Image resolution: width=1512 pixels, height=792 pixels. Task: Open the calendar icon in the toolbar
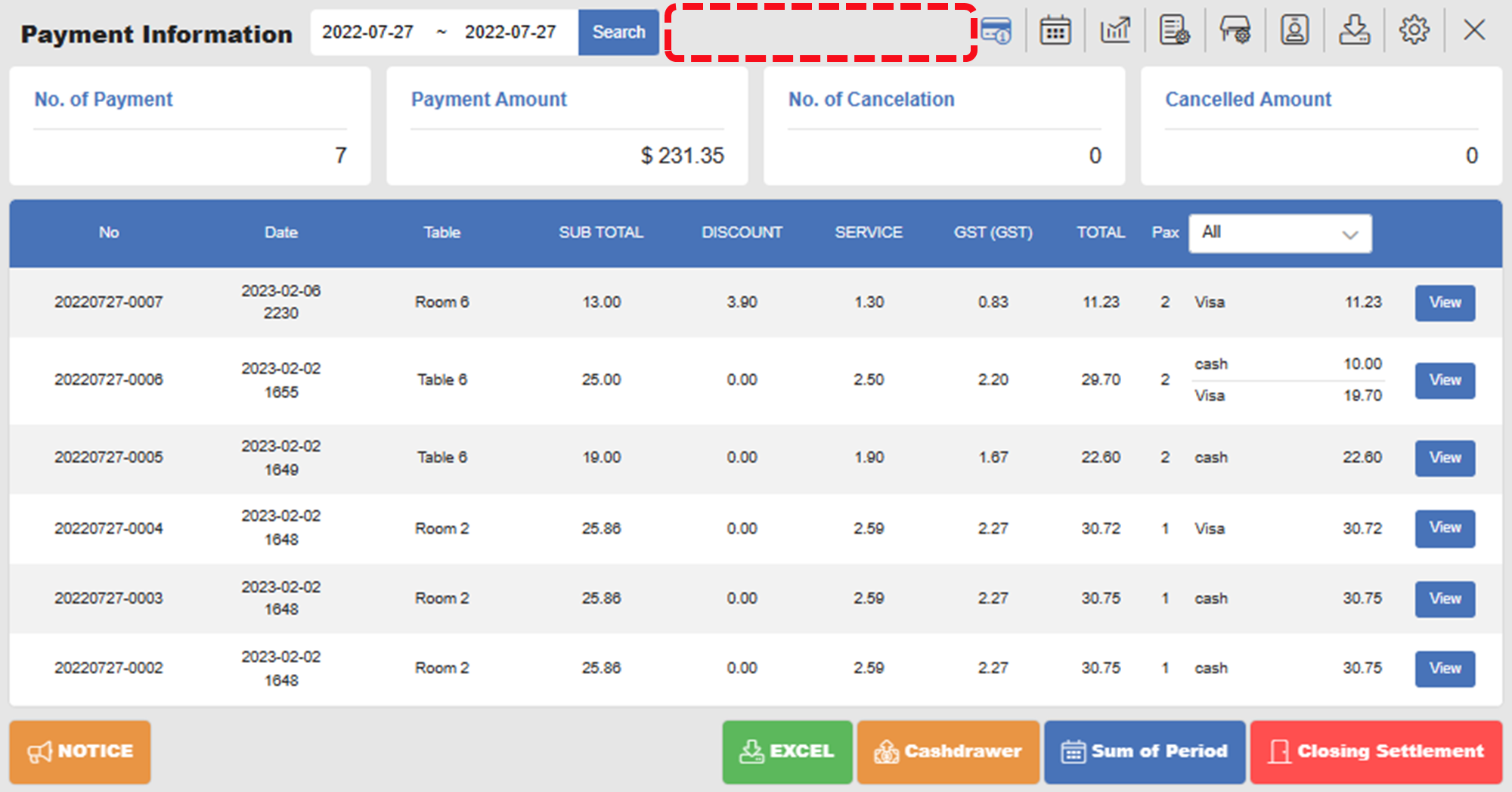tap(1055, 31)
